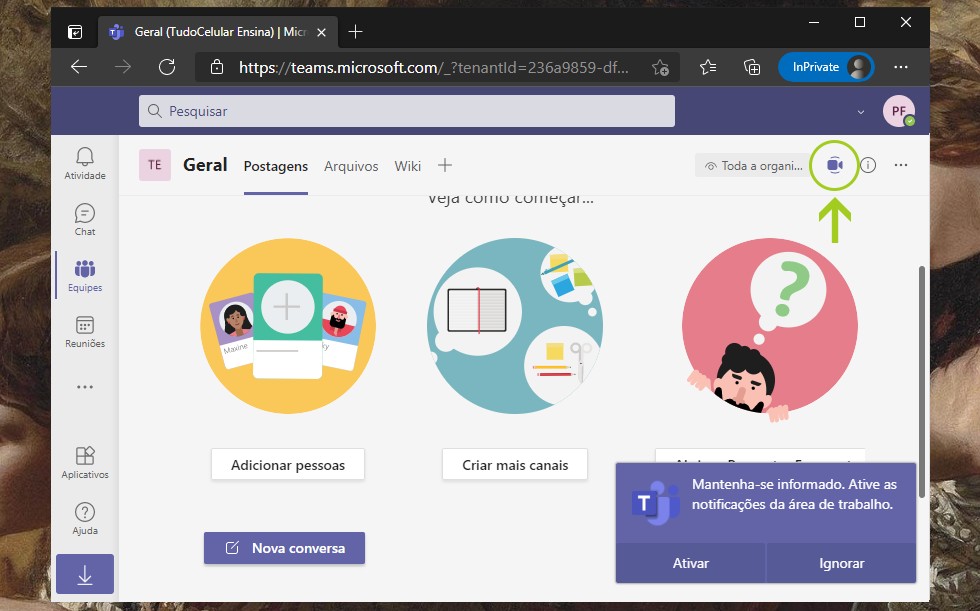980x611 pixels.
Task: Expand more apps ellipsis in sidebar
Action: coord(85,387)
